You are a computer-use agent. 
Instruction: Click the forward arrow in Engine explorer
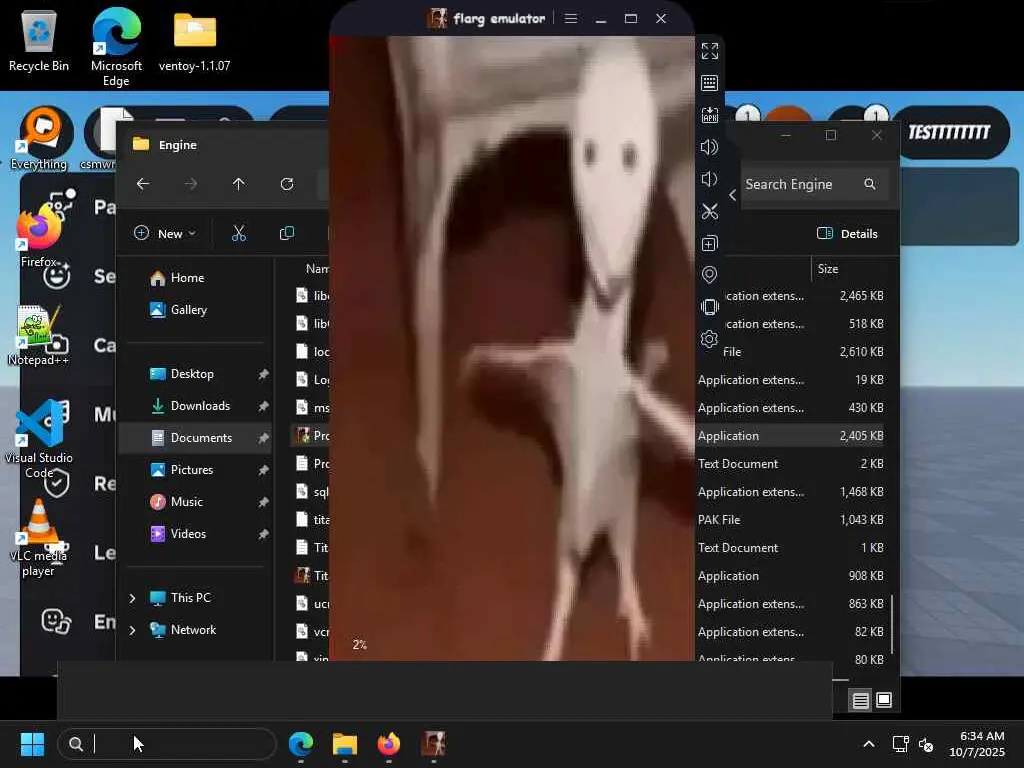click(x=191, y=184)
